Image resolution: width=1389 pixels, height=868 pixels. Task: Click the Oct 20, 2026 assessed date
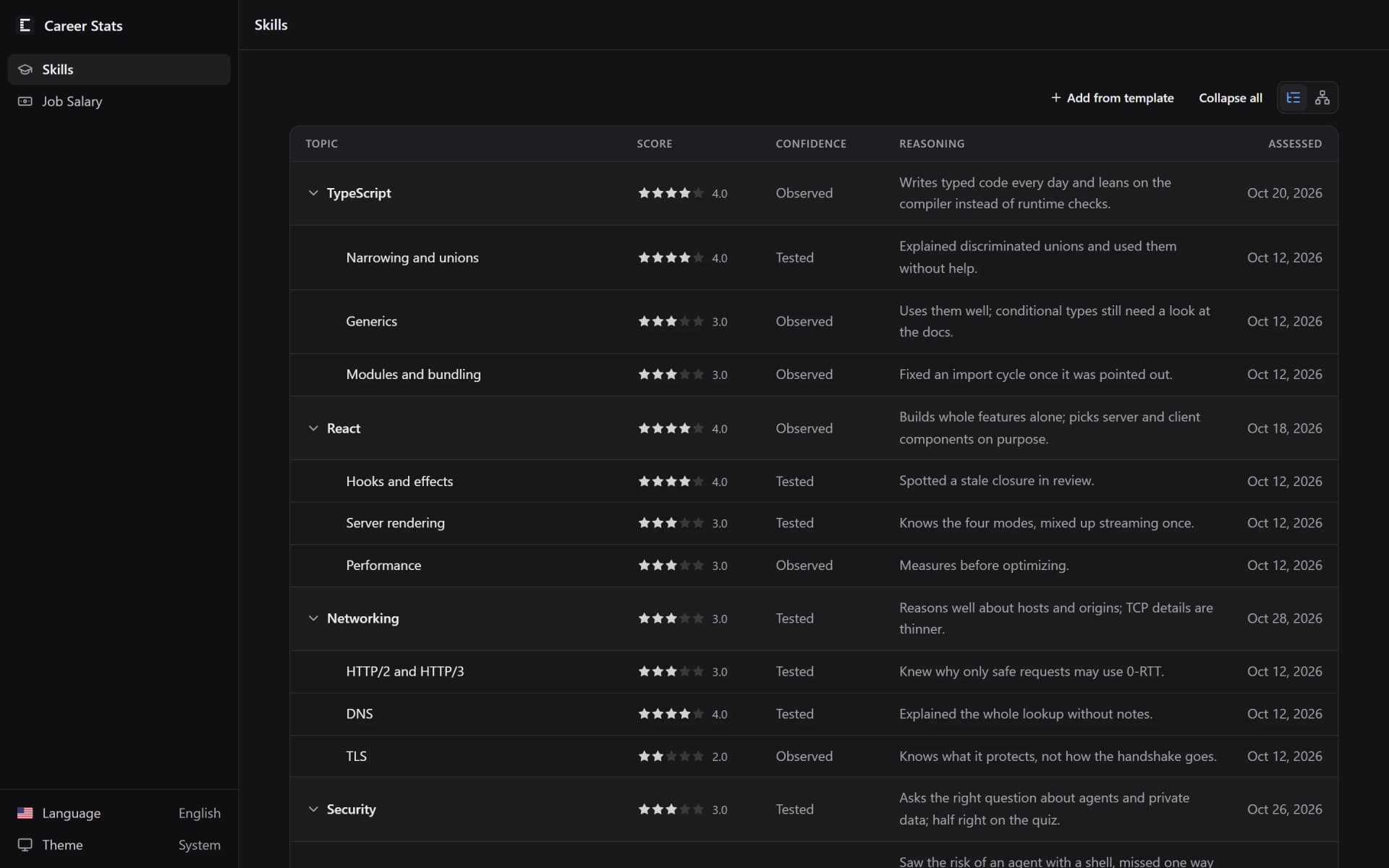coord(1284,193)
